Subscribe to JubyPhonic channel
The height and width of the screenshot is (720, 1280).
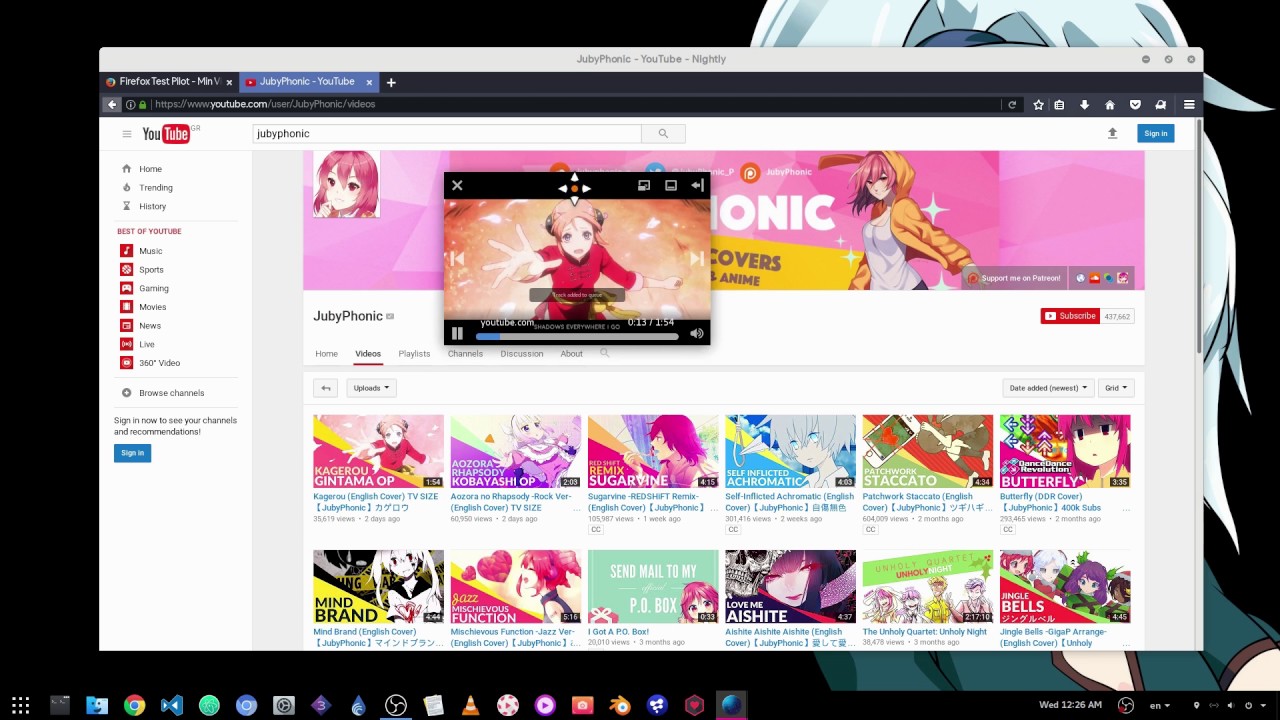pos(1070,316)
